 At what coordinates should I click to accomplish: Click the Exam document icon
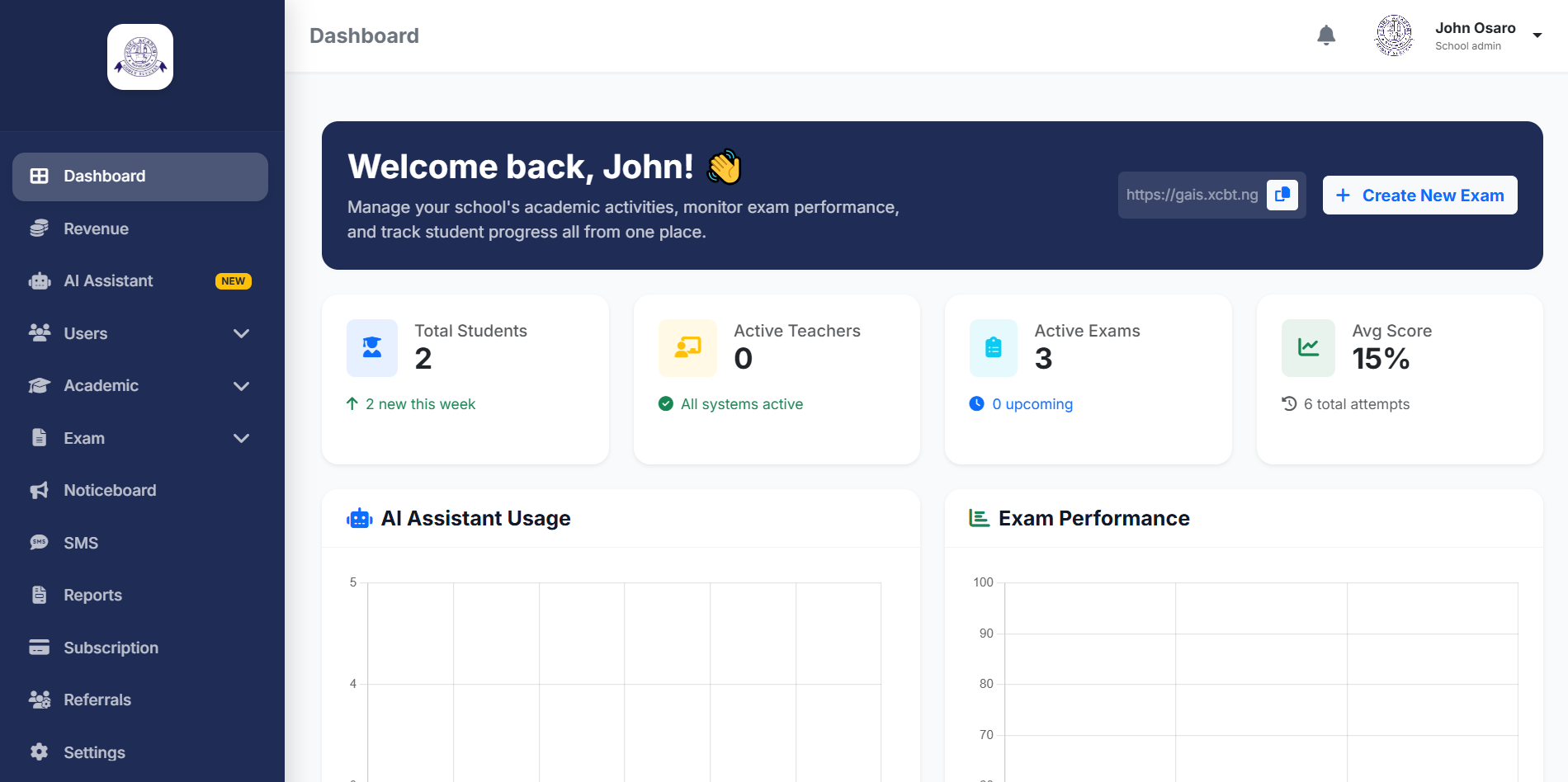(x=39, y=437)
